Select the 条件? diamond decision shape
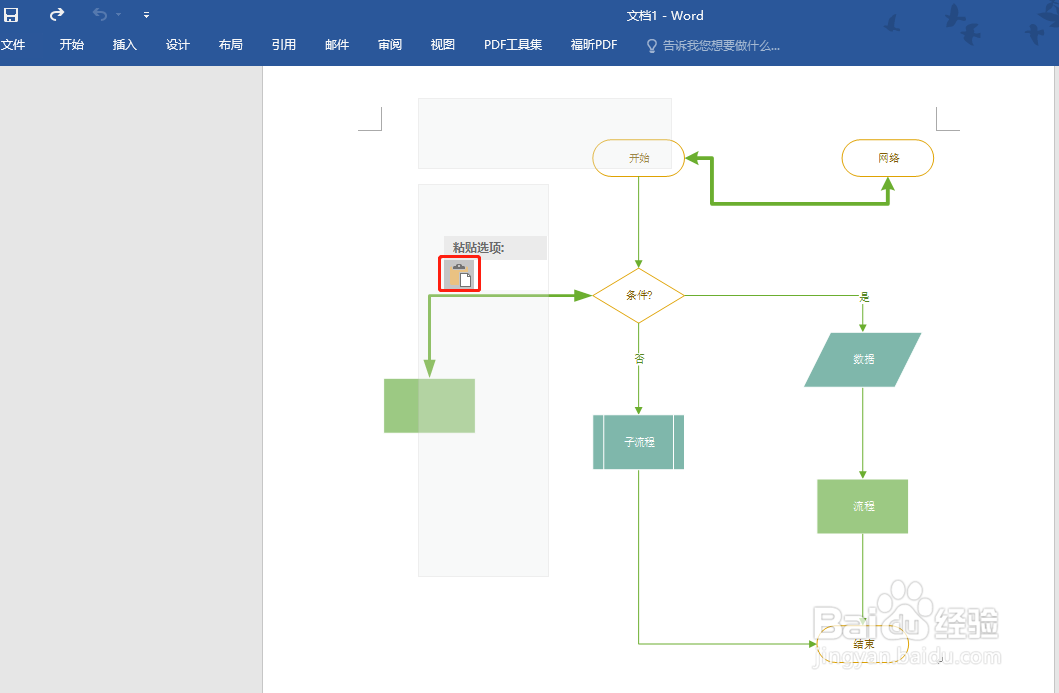This screenshot has width=1059, height=693. tap(638, 295)
